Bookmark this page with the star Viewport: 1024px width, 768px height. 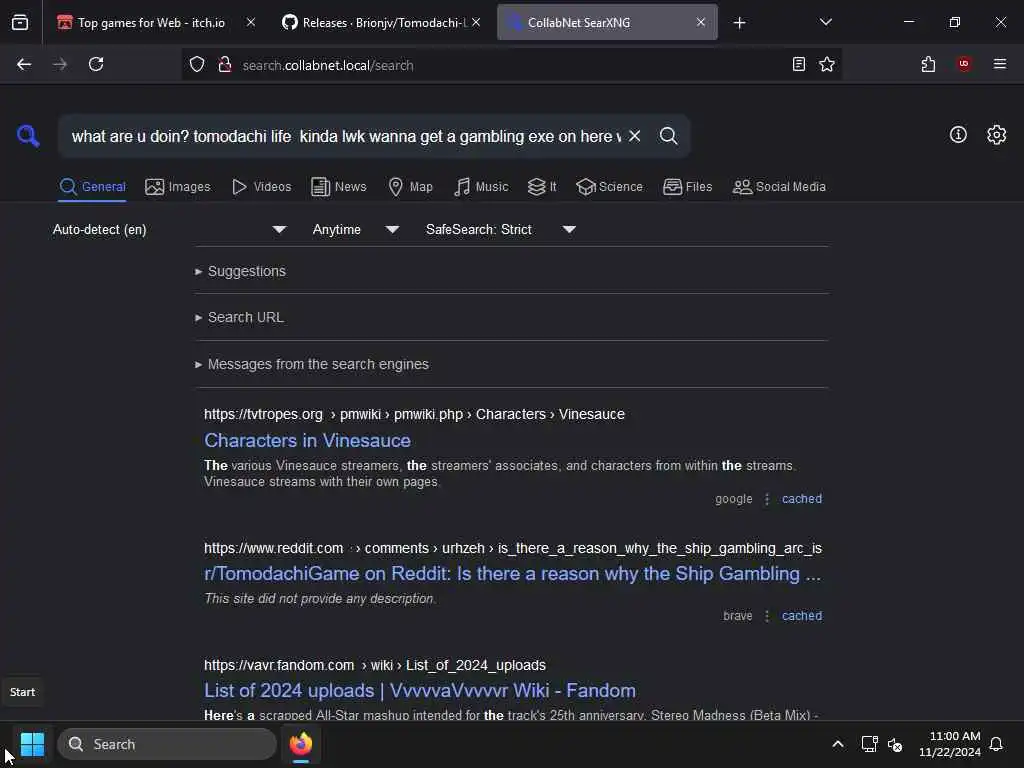pos(827,64)
